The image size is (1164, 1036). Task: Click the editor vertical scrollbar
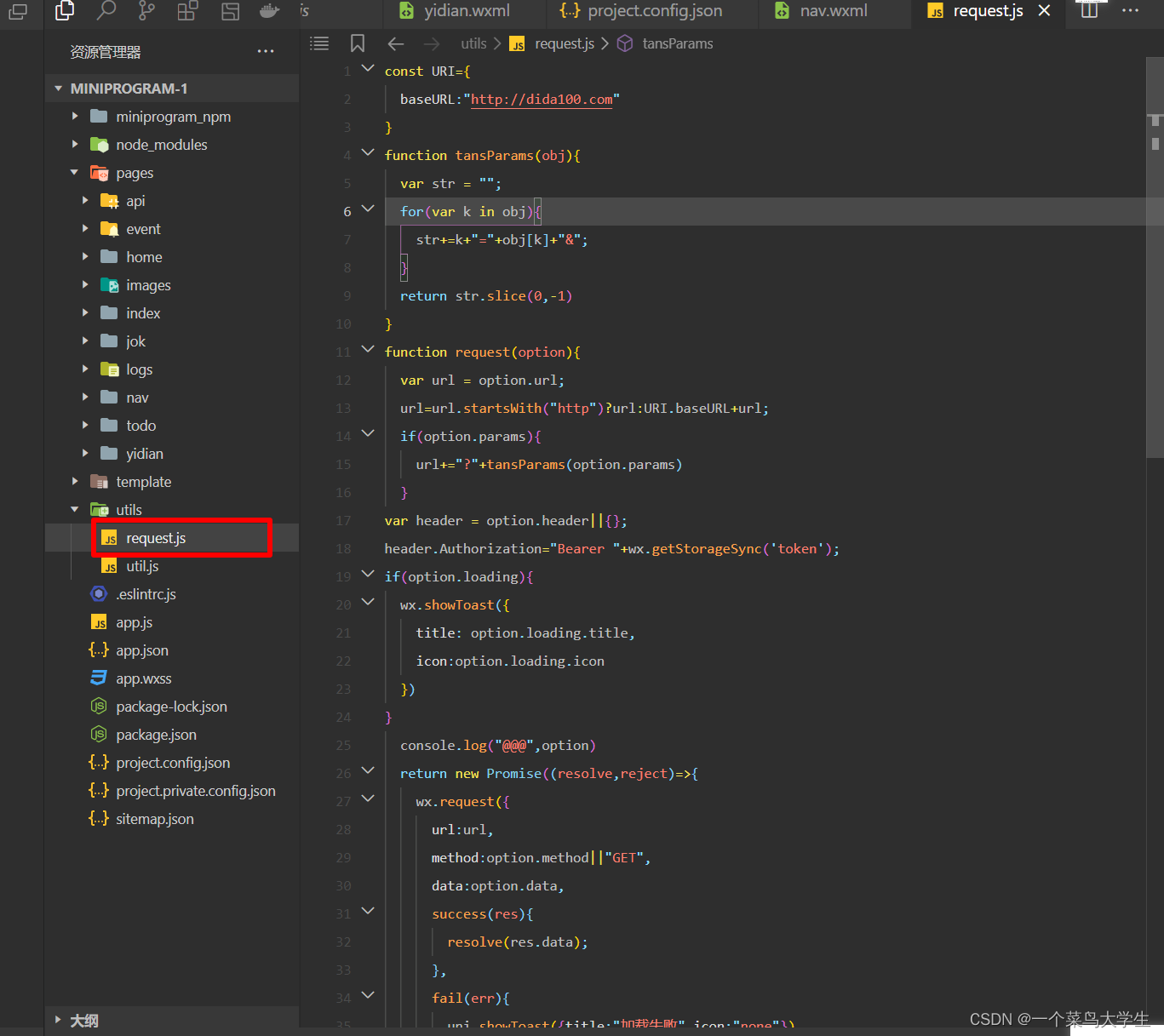click(1155, 257)
